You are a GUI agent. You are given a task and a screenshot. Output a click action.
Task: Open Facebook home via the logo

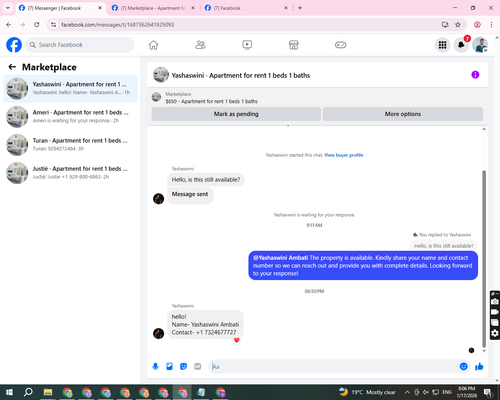click(14, 45)
